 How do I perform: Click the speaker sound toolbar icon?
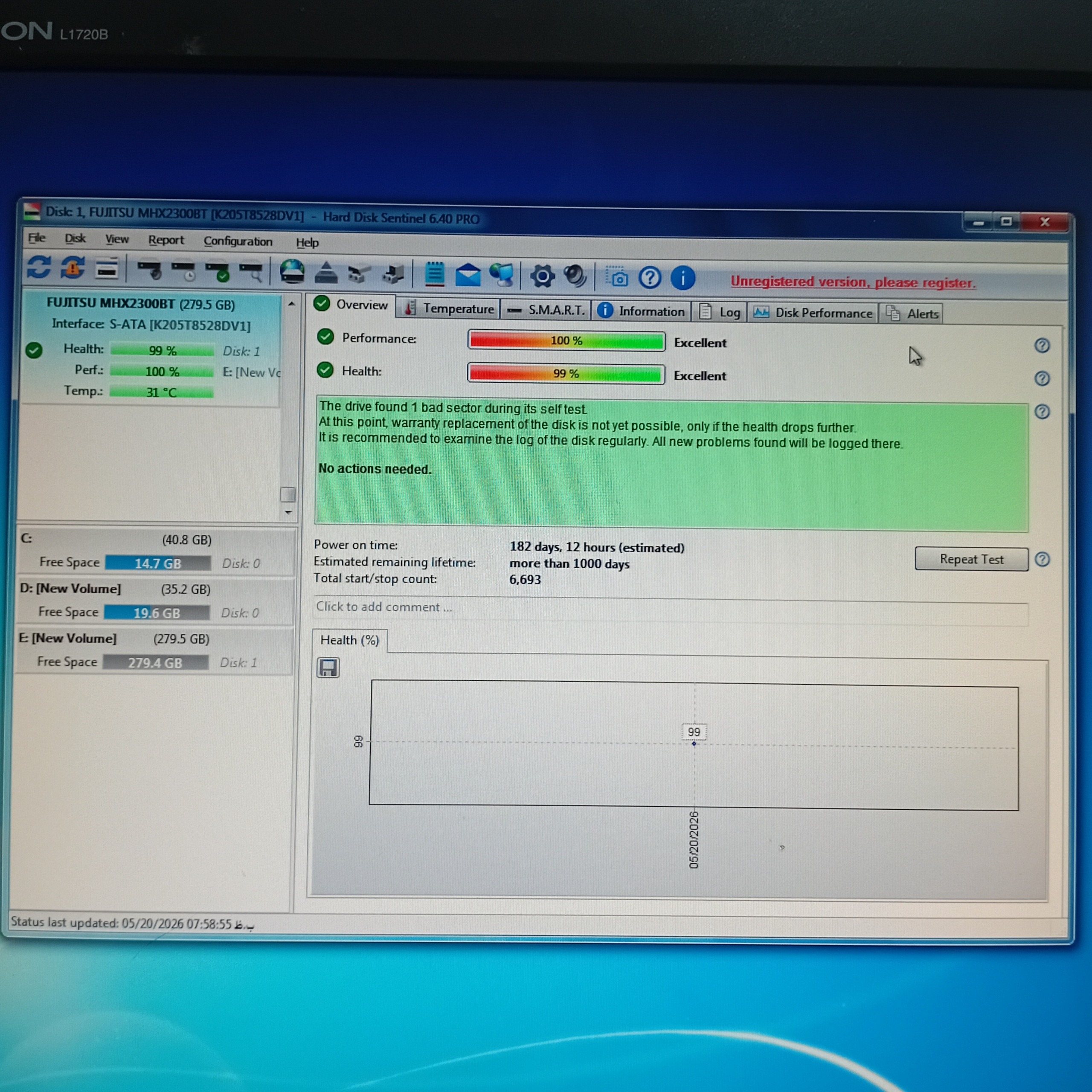pyautogui.click(x=575, y=277)
